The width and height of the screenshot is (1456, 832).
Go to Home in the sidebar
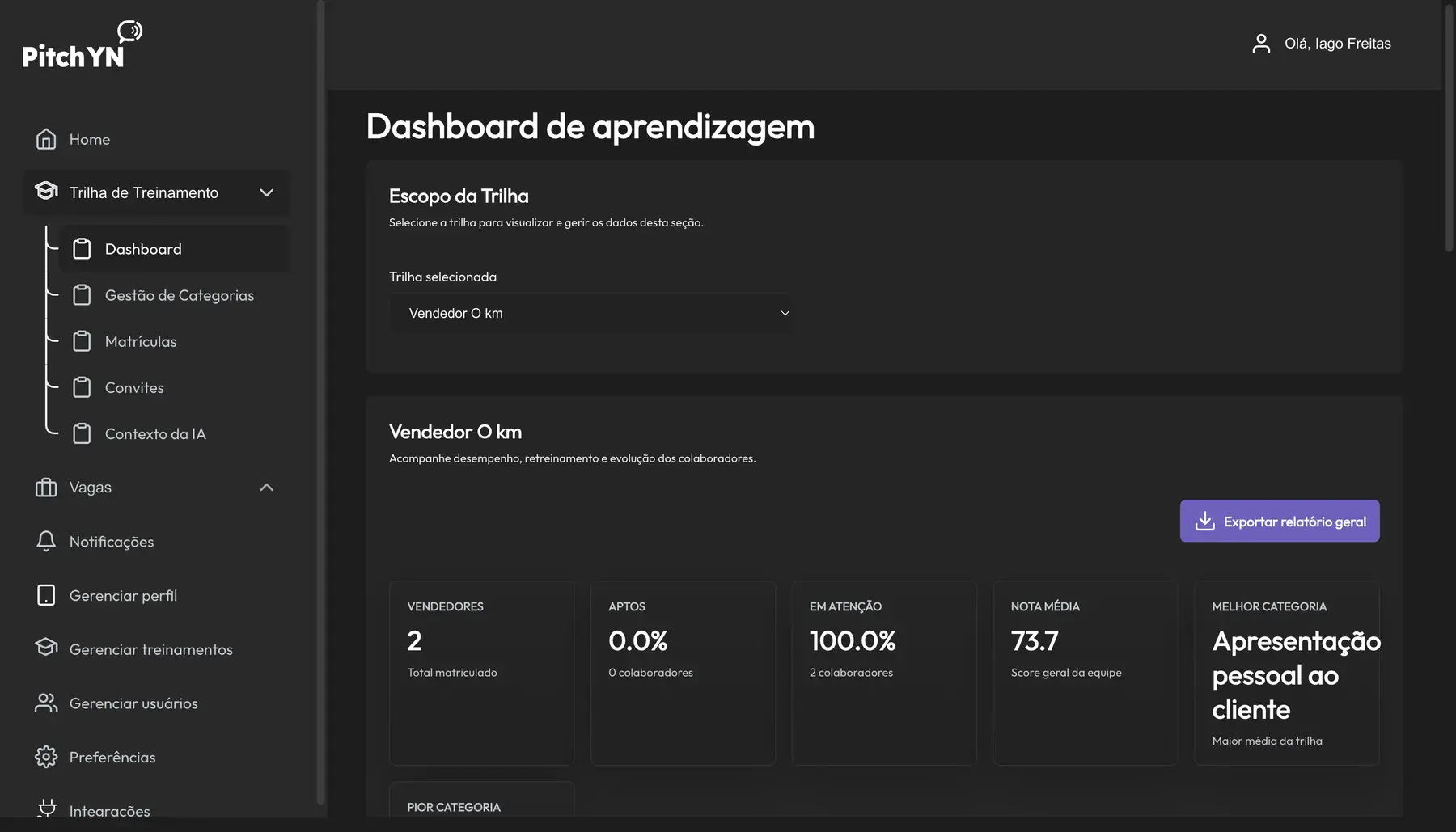[156, 139]
